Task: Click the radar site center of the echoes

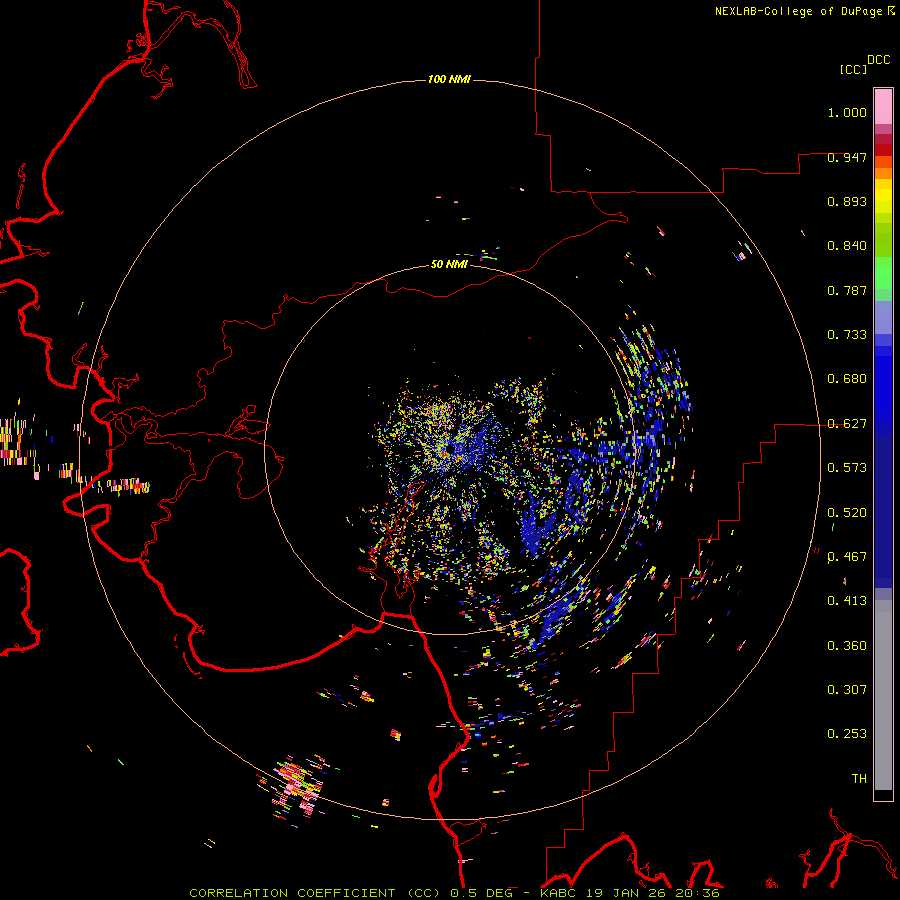Action: [449, 449]
